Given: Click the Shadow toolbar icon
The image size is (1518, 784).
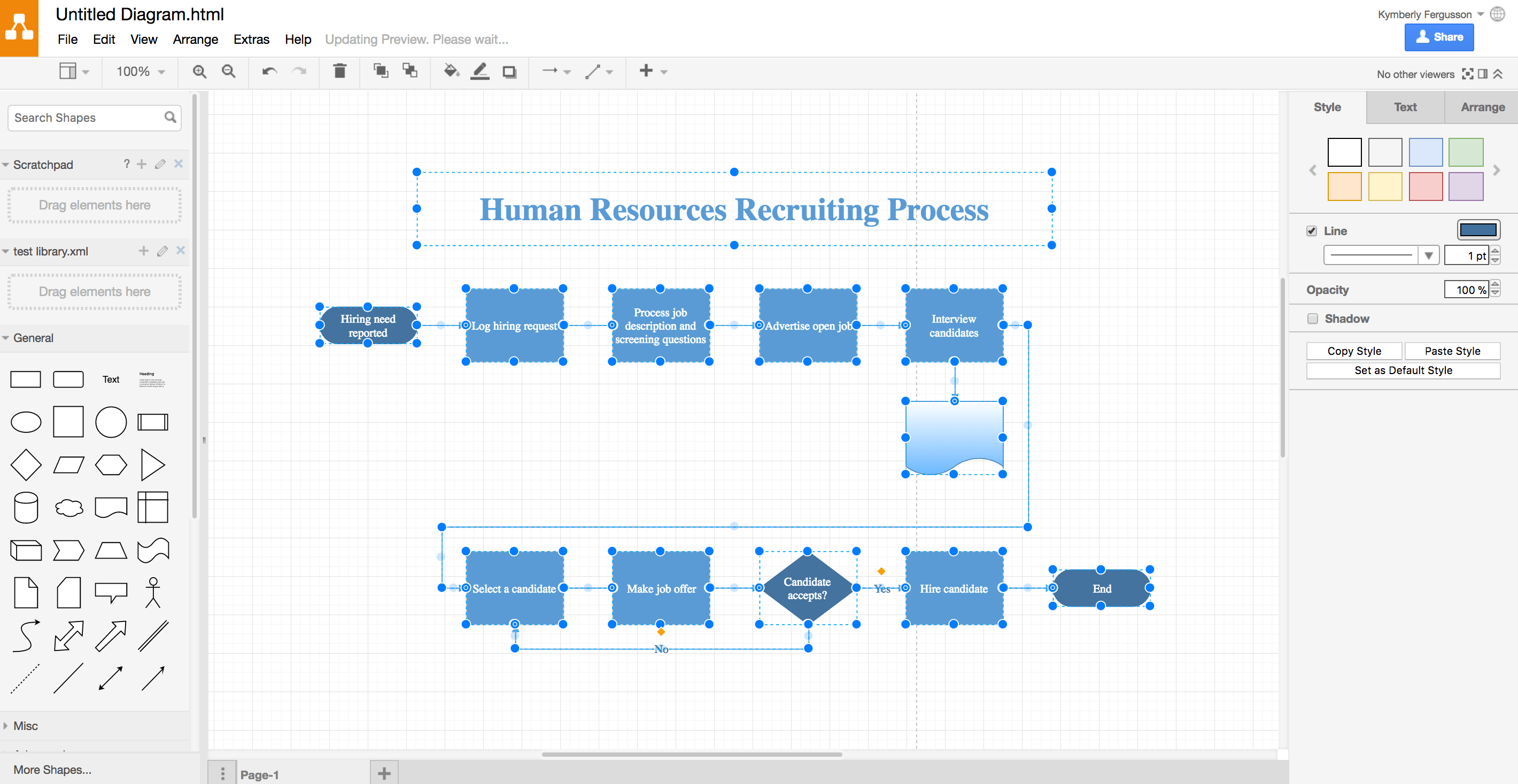Looking at the screenshot, I should click(509, 72).
